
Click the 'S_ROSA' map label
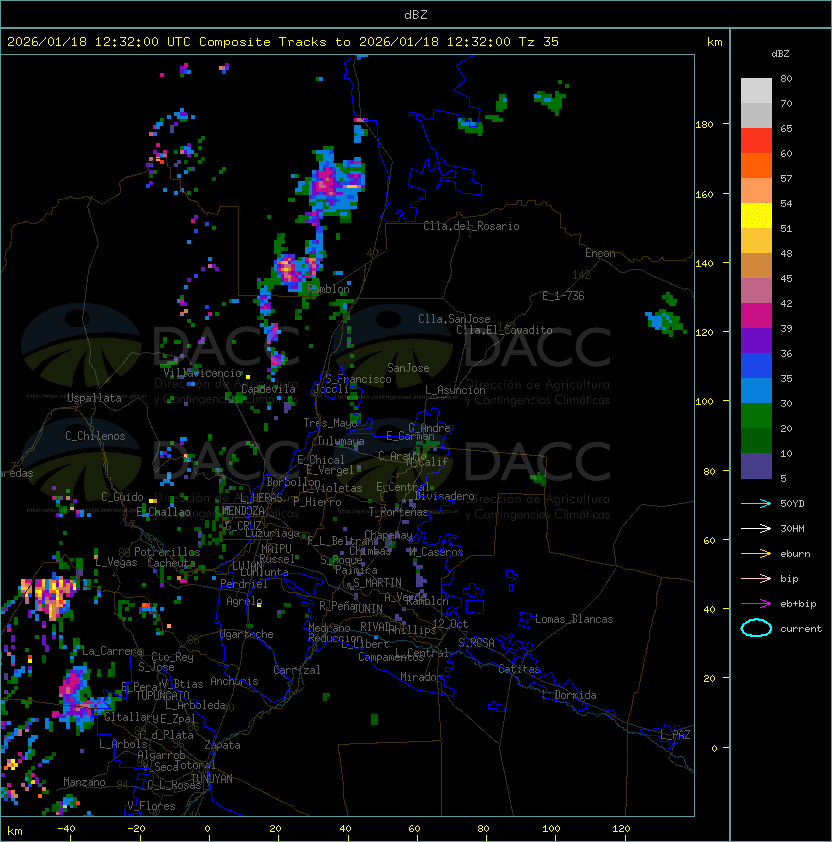click(476, 642)
